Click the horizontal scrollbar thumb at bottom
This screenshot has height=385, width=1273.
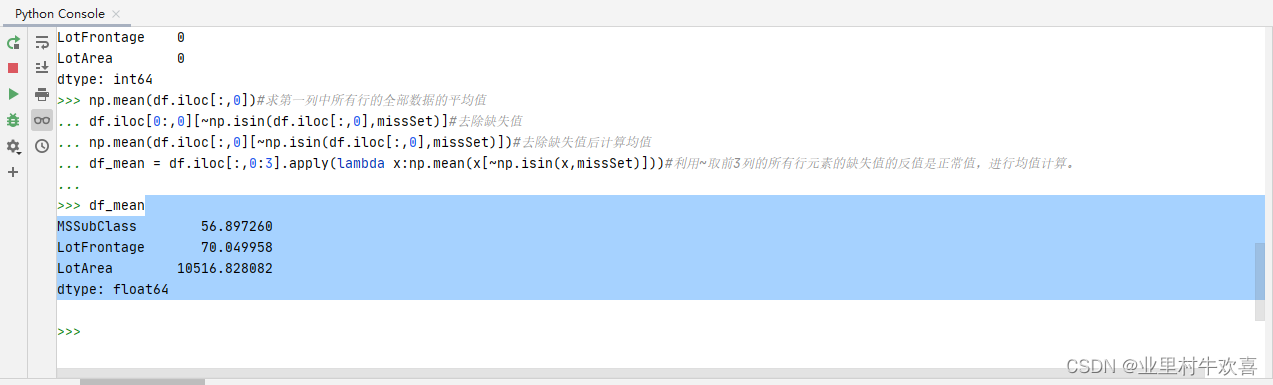142,381
